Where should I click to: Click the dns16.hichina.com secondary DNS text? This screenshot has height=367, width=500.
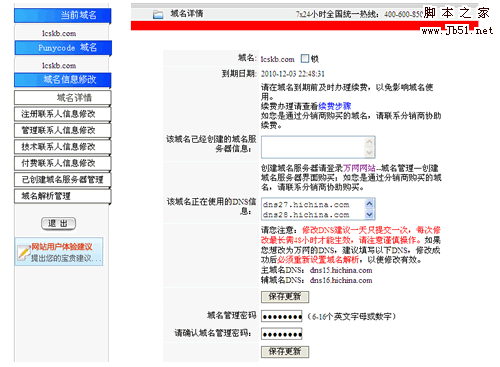[x=341, y=280]
